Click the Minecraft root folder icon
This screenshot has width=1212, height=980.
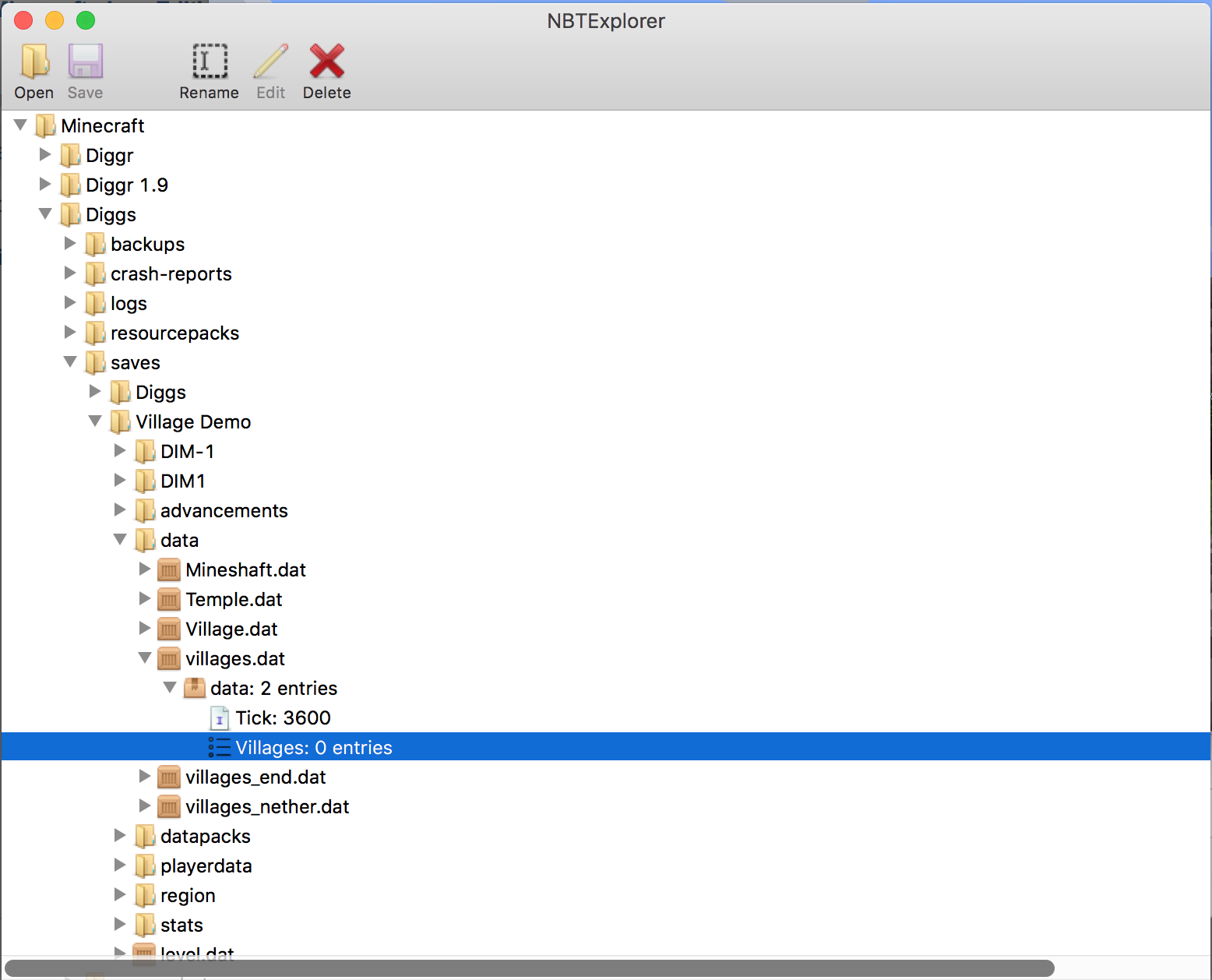click(45, 125)
